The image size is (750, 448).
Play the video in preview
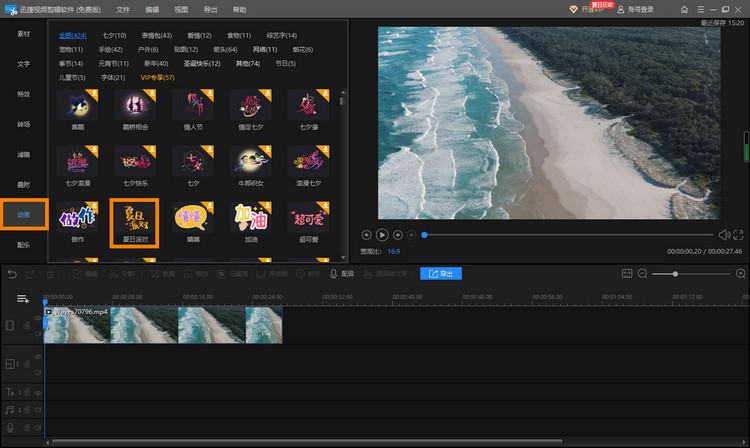382,235
